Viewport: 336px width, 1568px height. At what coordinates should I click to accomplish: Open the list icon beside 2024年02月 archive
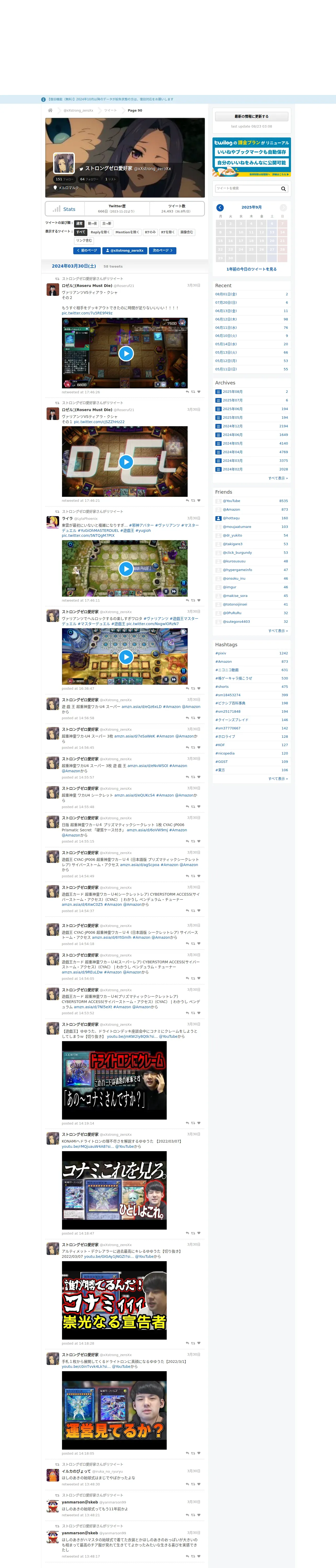tap(218, 469)
